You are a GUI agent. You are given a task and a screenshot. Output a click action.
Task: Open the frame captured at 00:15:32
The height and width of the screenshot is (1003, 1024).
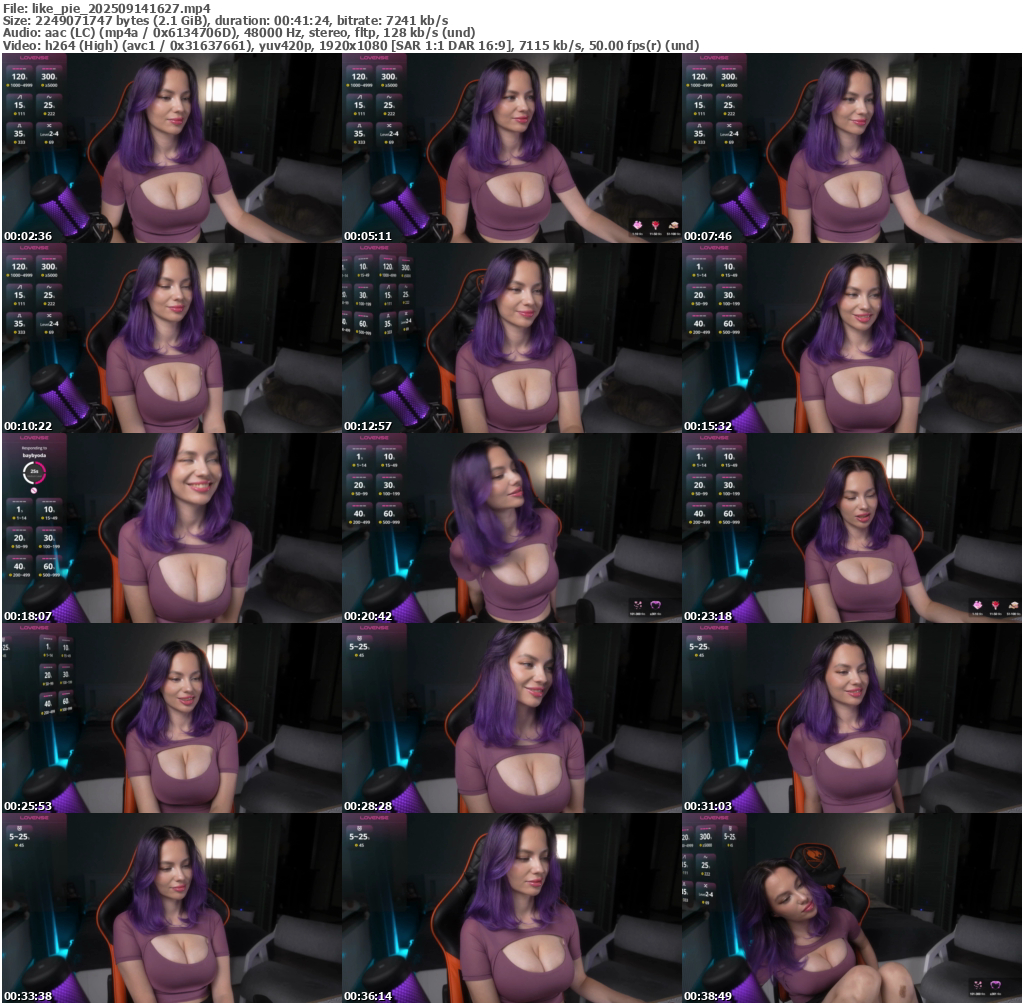(852, 338)
